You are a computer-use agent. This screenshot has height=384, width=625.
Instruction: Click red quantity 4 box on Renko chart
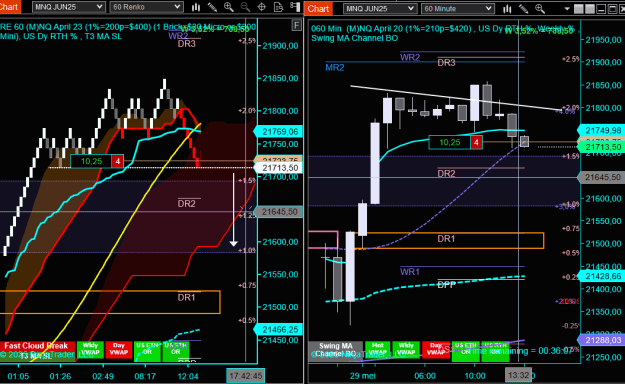tap(118, 161)
